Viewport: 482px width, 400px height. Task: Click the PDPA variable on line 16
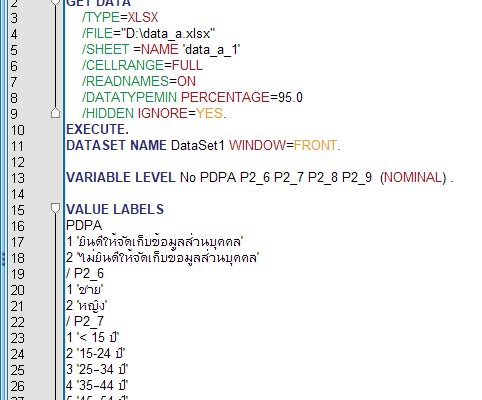84,225
